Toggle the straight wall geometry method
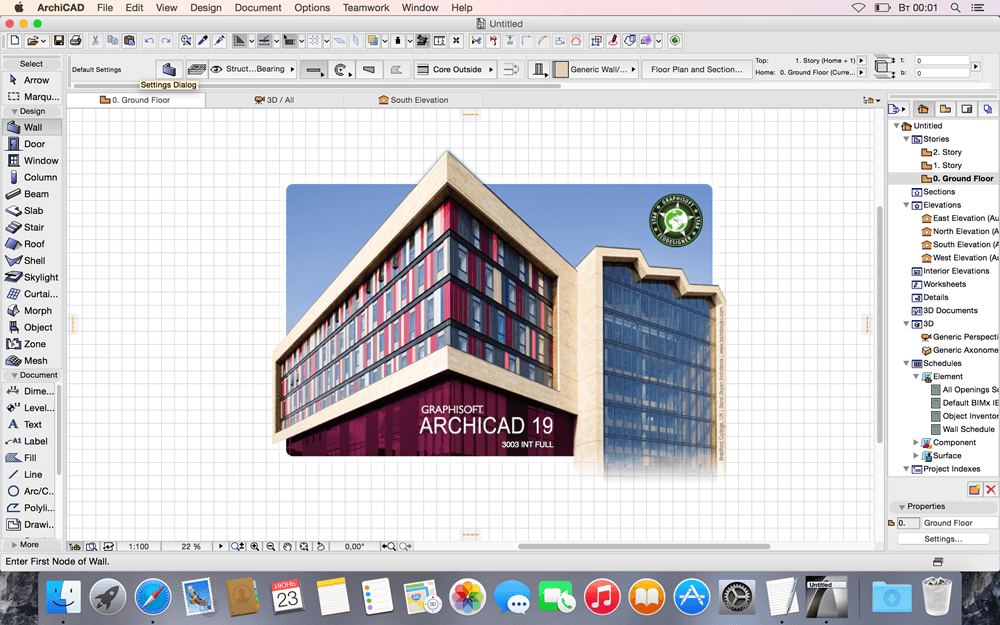 314,69
